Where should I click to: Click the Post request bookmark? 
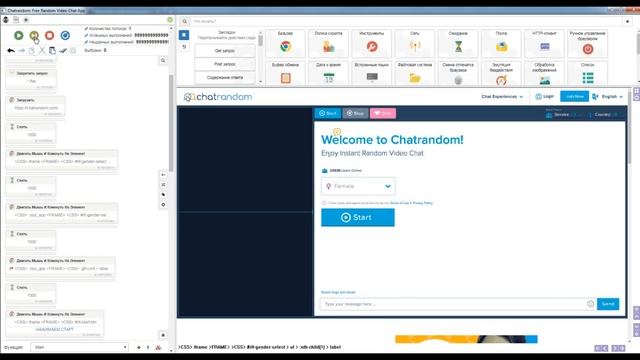[x=225, y=64]
